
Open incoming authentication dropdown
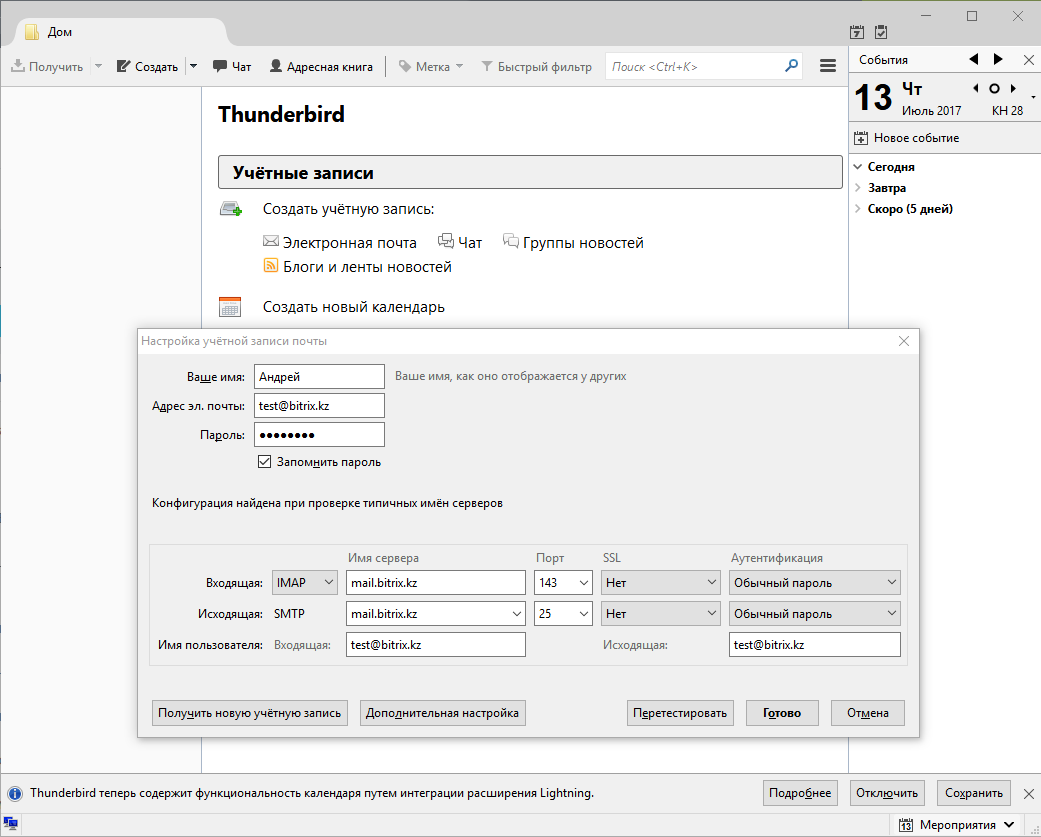click(815, 582)
